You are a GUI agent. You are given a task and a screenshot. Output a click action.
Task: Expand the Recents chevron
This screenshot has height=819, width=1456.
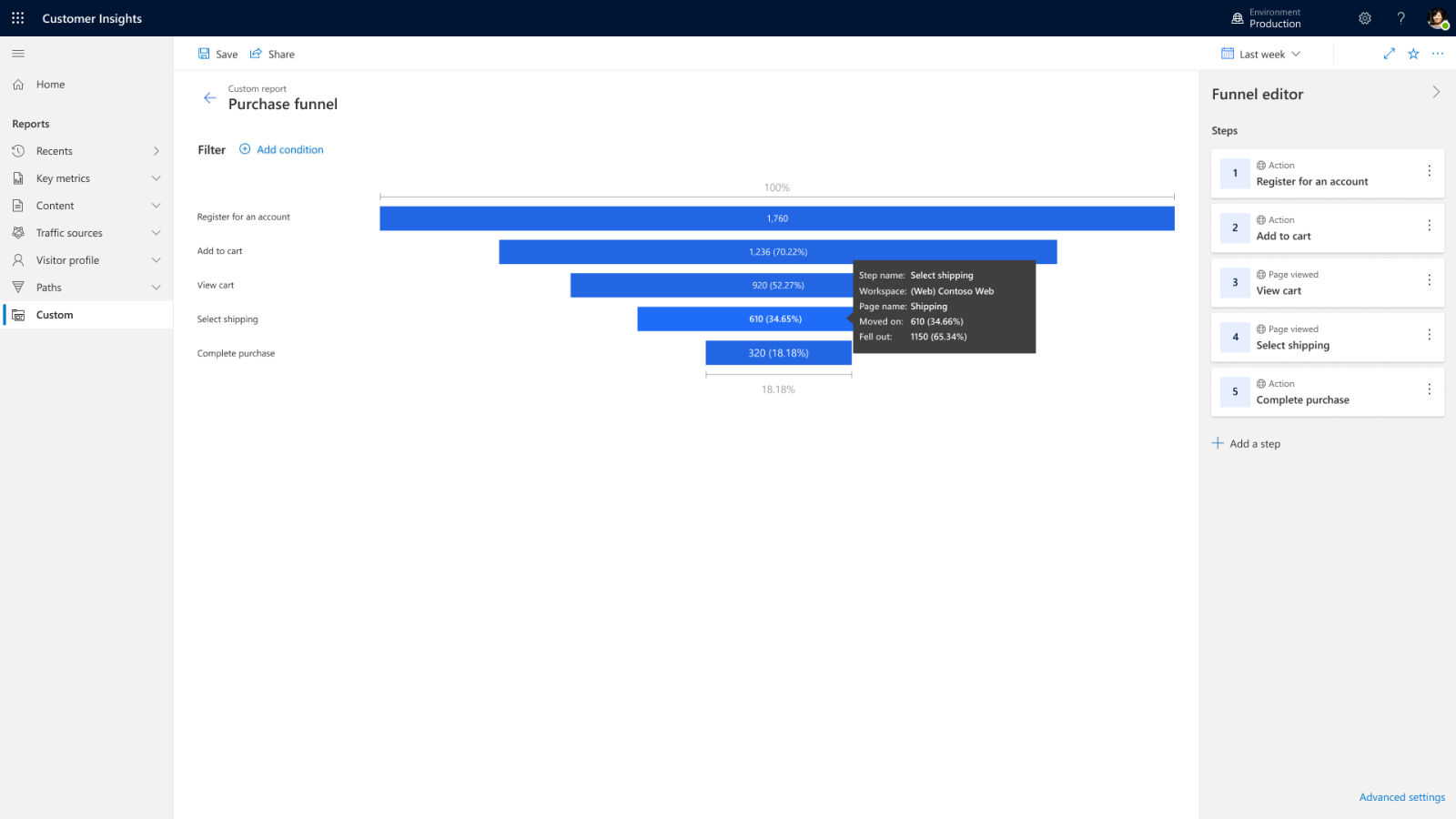pos(156,151)
